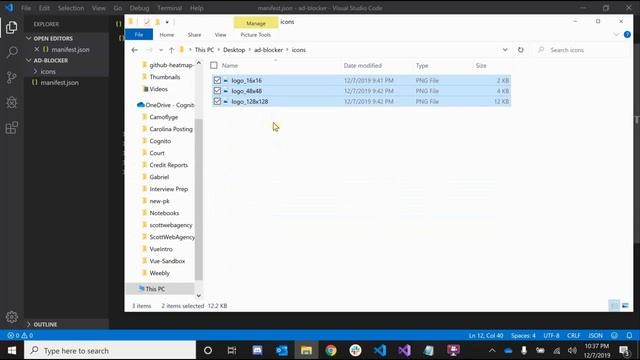Click the CRLF line ending indicator
The width and height of the screenshot is (640, 360).
click(573, 336)
